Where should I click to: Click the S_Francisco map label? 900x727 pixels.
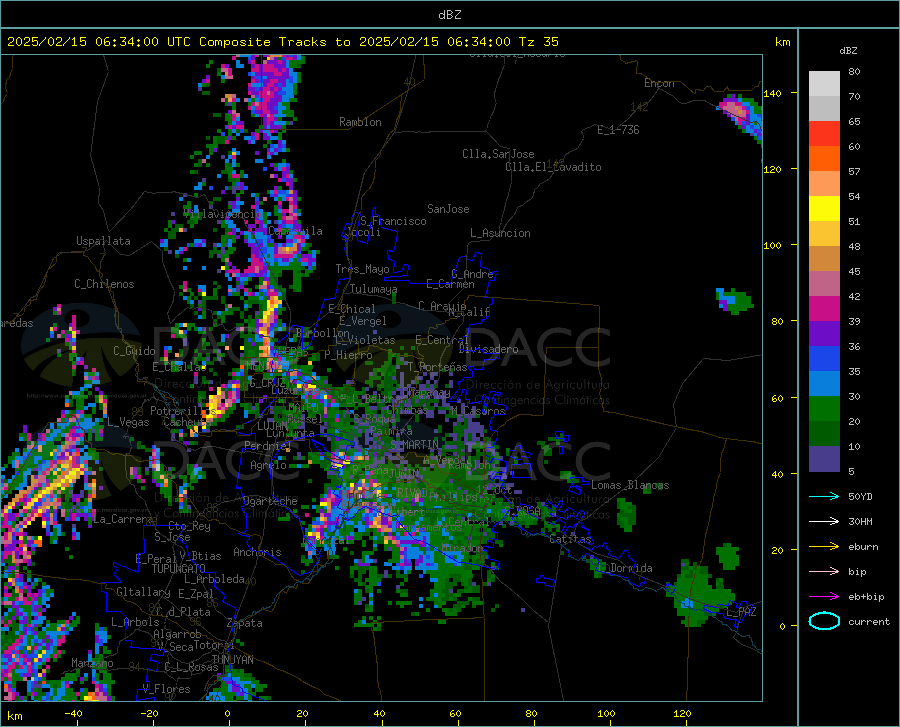coord(393,221)
